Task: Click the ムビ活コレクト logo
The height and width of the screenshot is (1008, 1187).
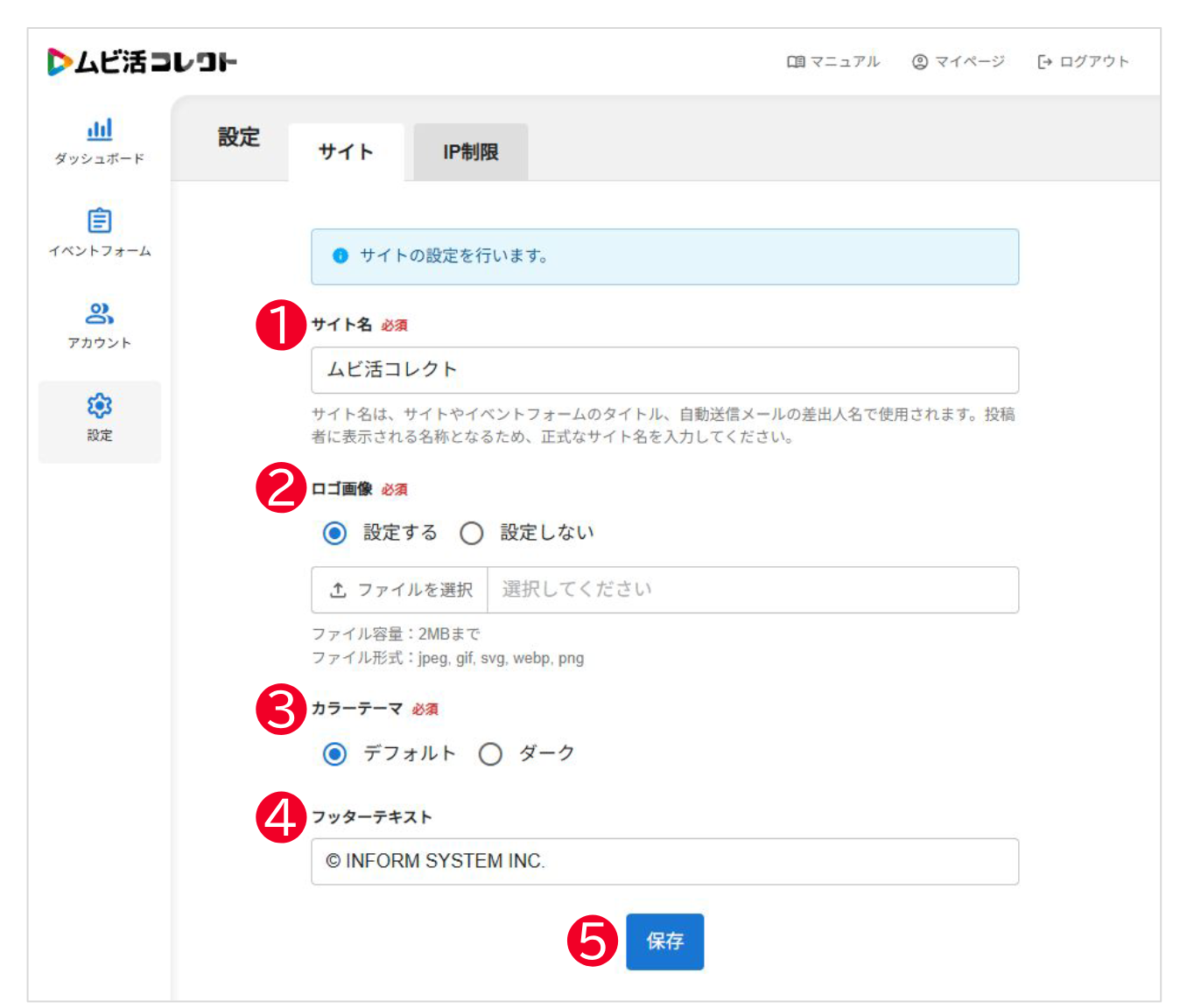Action: click(x=142, y=61)
